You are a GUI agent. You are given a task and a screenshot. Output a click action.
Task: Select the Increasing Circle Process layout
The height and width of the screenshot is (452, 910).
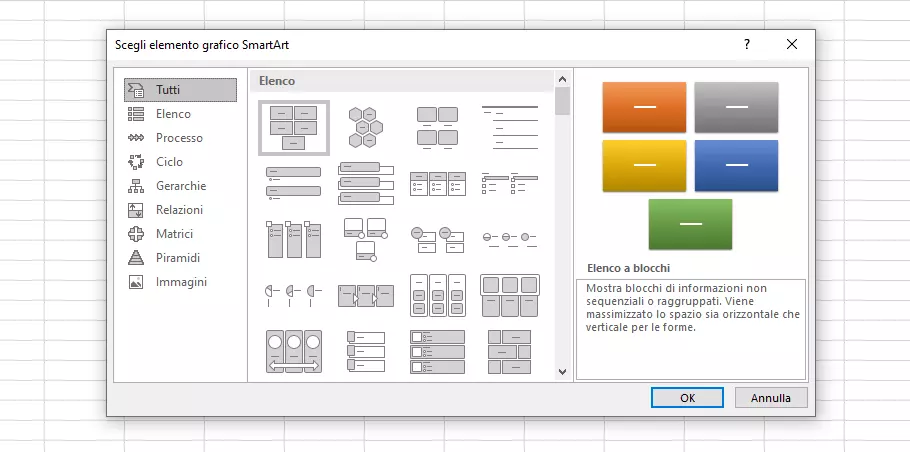point(510,239)
